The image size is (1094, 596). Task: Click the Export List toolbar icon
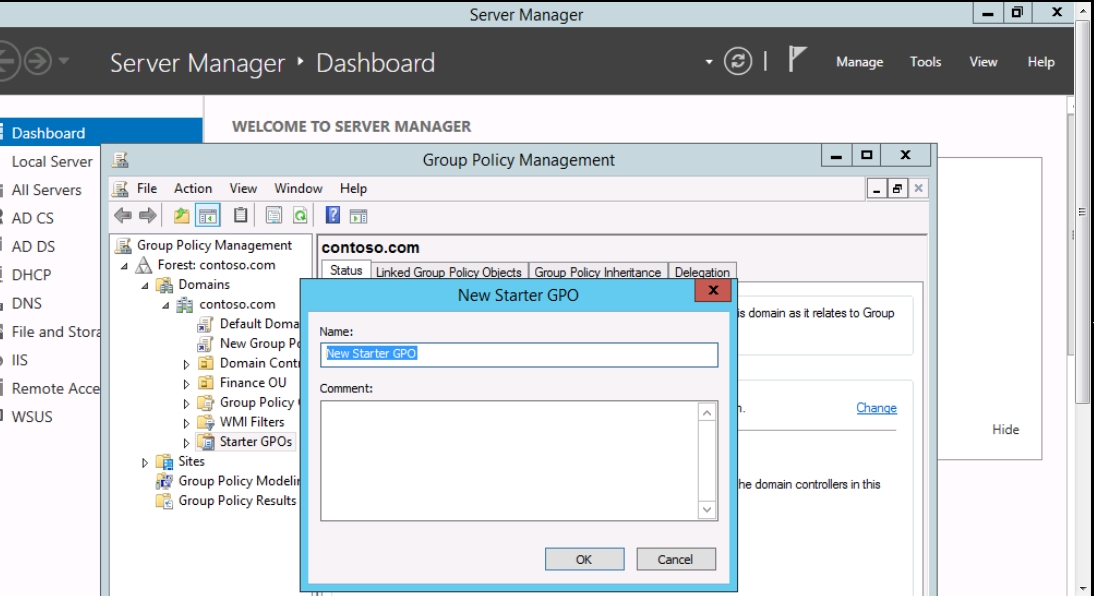pyautogui.click(x=273, y=215)
